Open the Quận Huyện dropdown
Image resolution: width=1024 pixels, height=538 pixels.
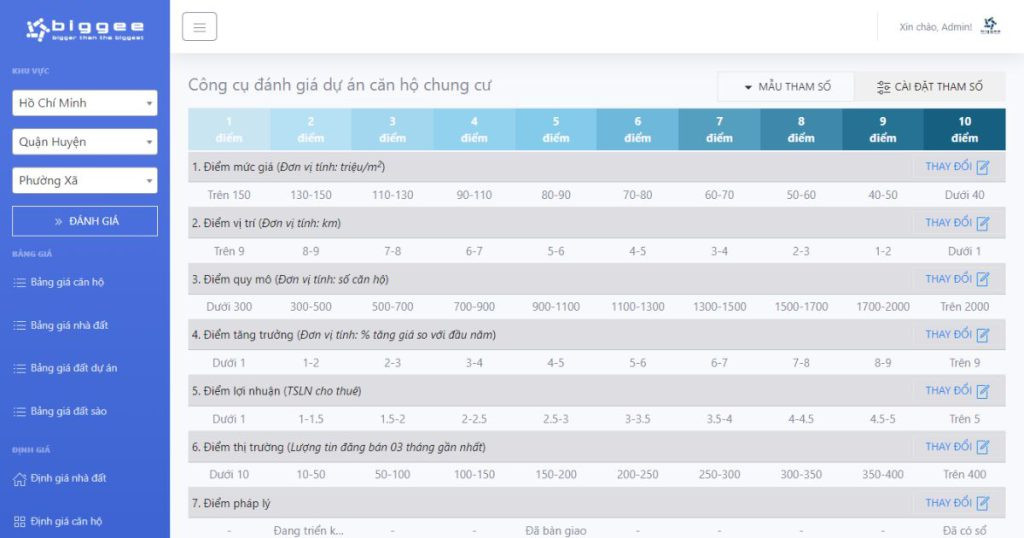tap(85, 142)
